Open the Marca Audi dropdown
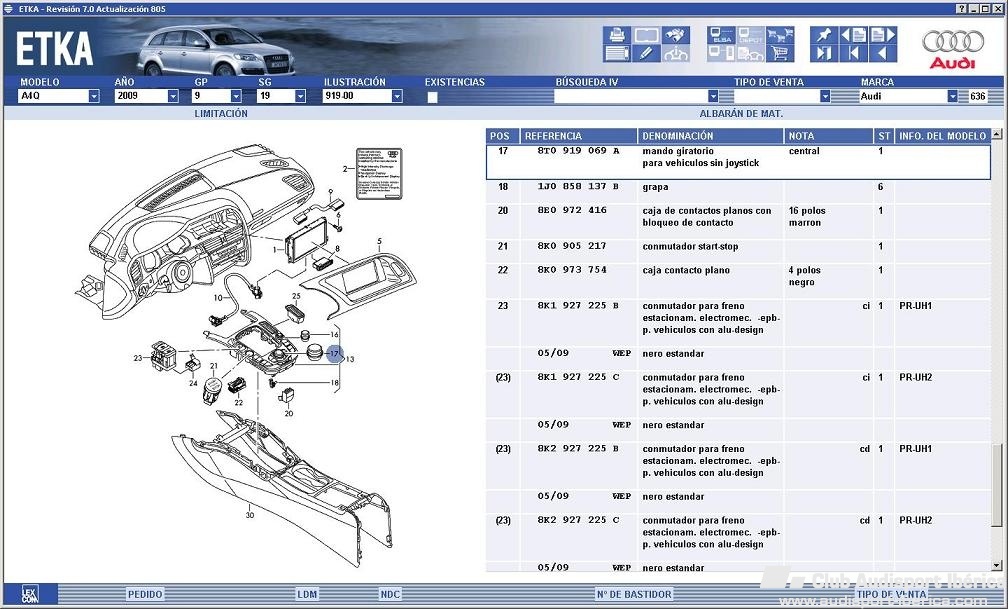The height and width of the screenshot is (609, 1008). pos(952,96)
